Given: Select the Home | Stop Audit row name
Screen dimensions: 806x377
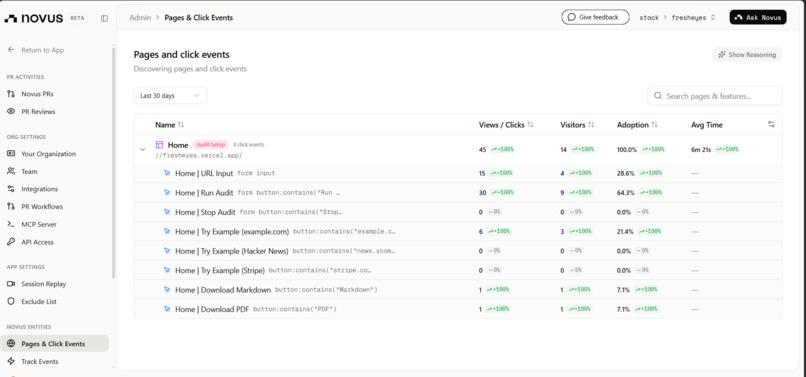Looking at the screenshot, I should pos(205,212).
